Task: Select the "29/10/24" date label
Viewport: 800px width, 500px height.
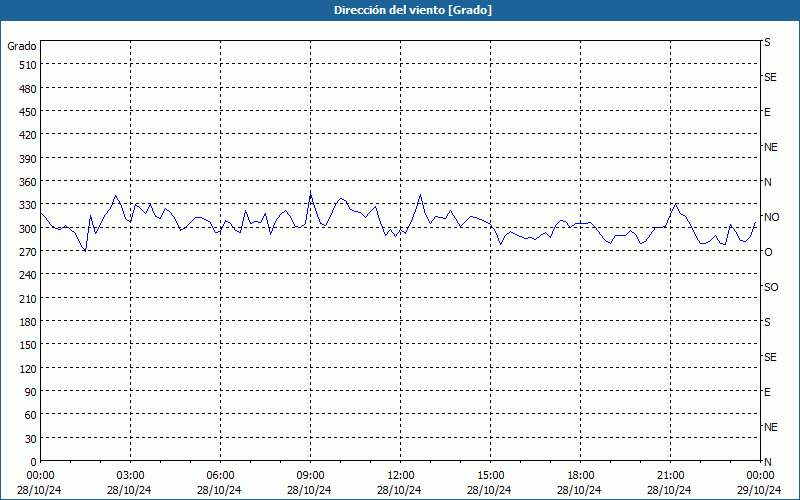Action: 760,490
